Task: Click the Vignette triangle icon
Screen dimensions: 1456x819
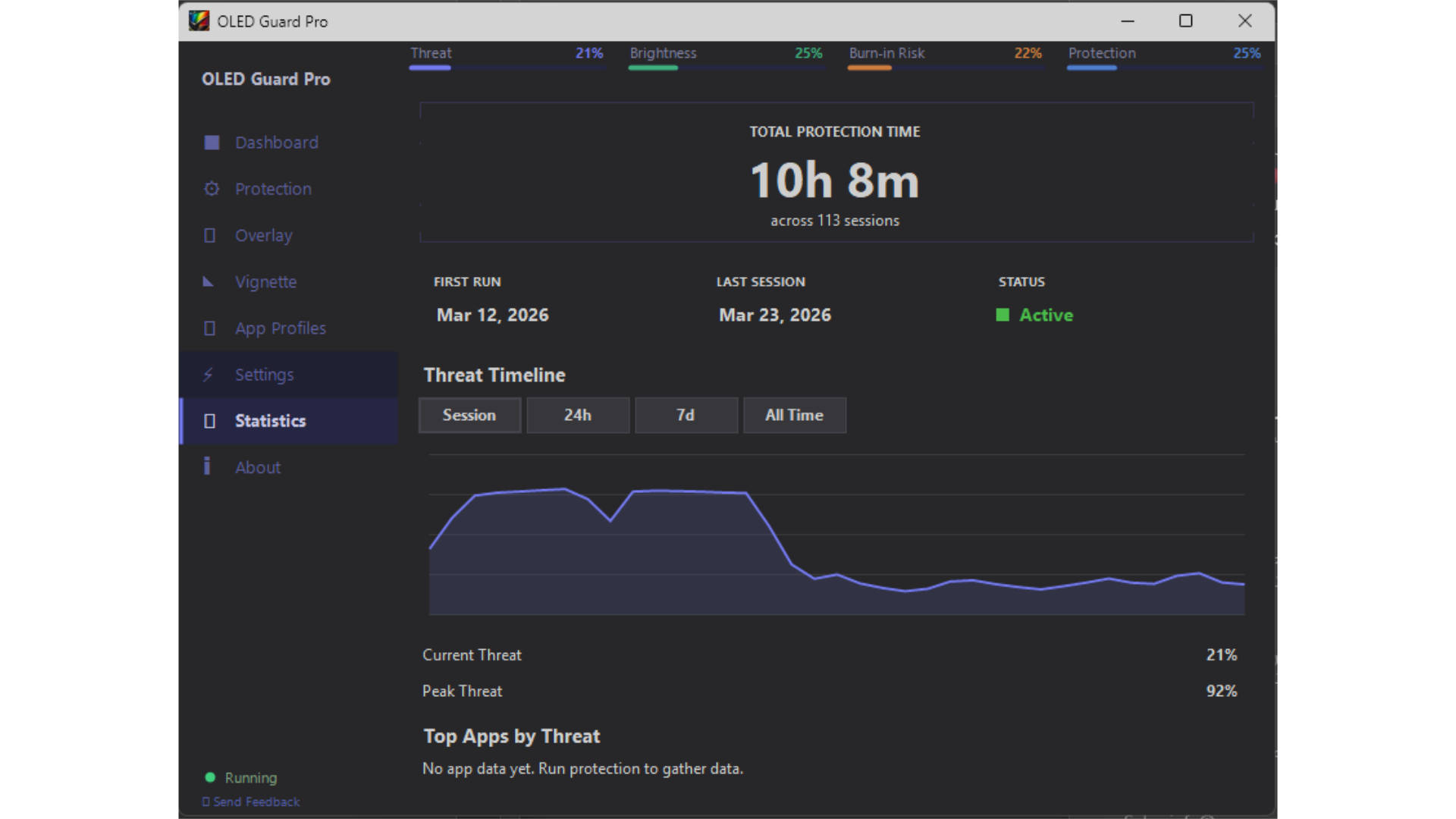Action: (x=209, y=282)
